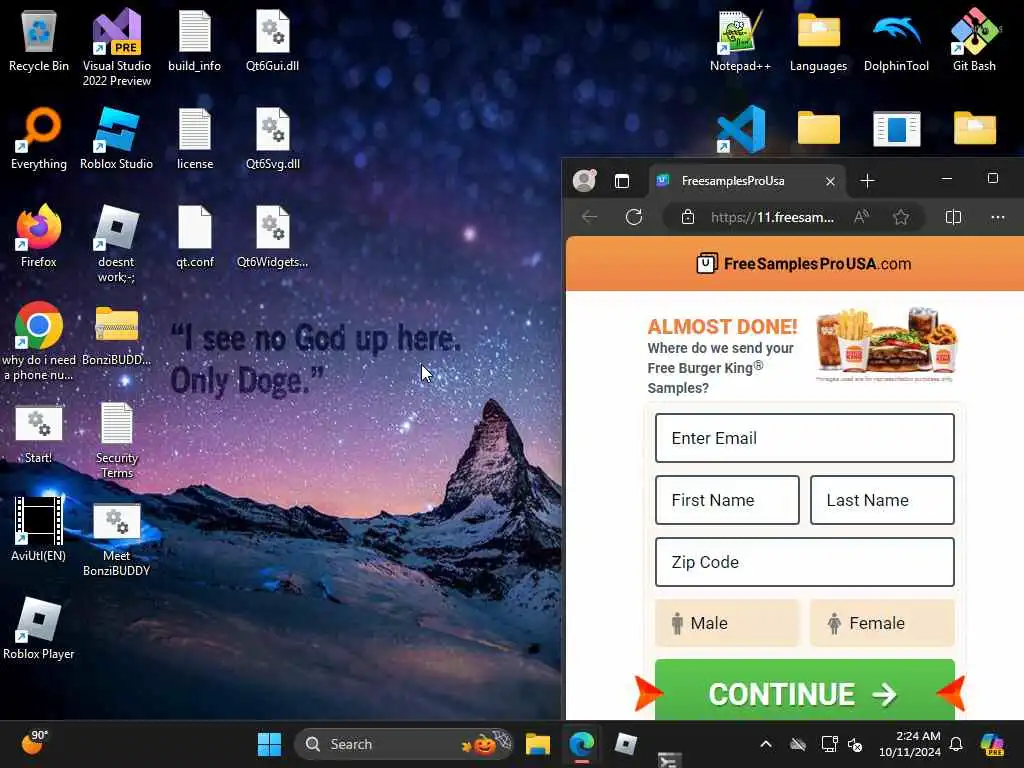1024x768 pixels.
Task: Click the taskbar Search box
Action: pyautogui.click(x=404, y=744)
